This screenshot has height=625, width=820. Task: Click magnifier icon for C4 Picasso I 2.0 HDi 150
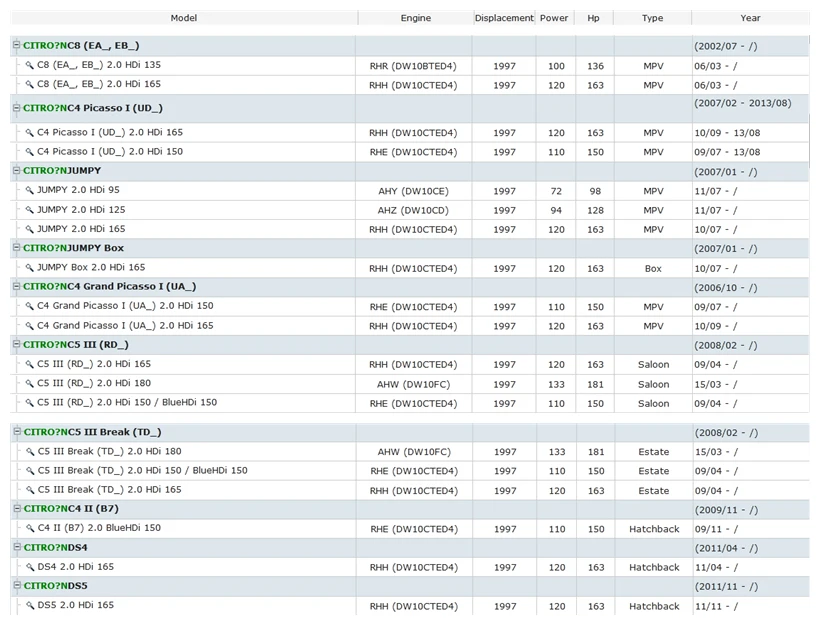29,152
